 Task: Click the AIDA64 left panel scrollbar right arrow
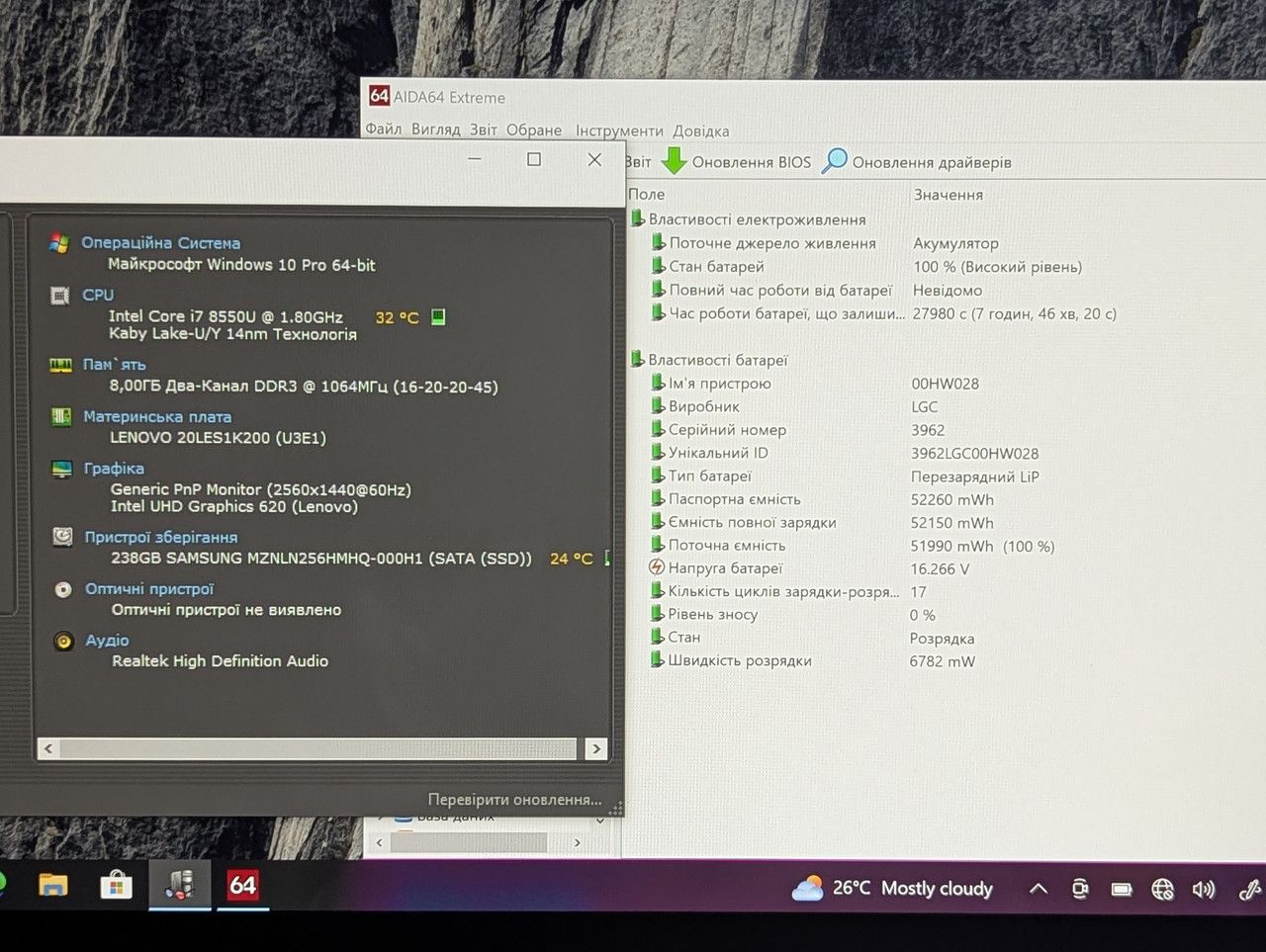click(x=578, y=842)
